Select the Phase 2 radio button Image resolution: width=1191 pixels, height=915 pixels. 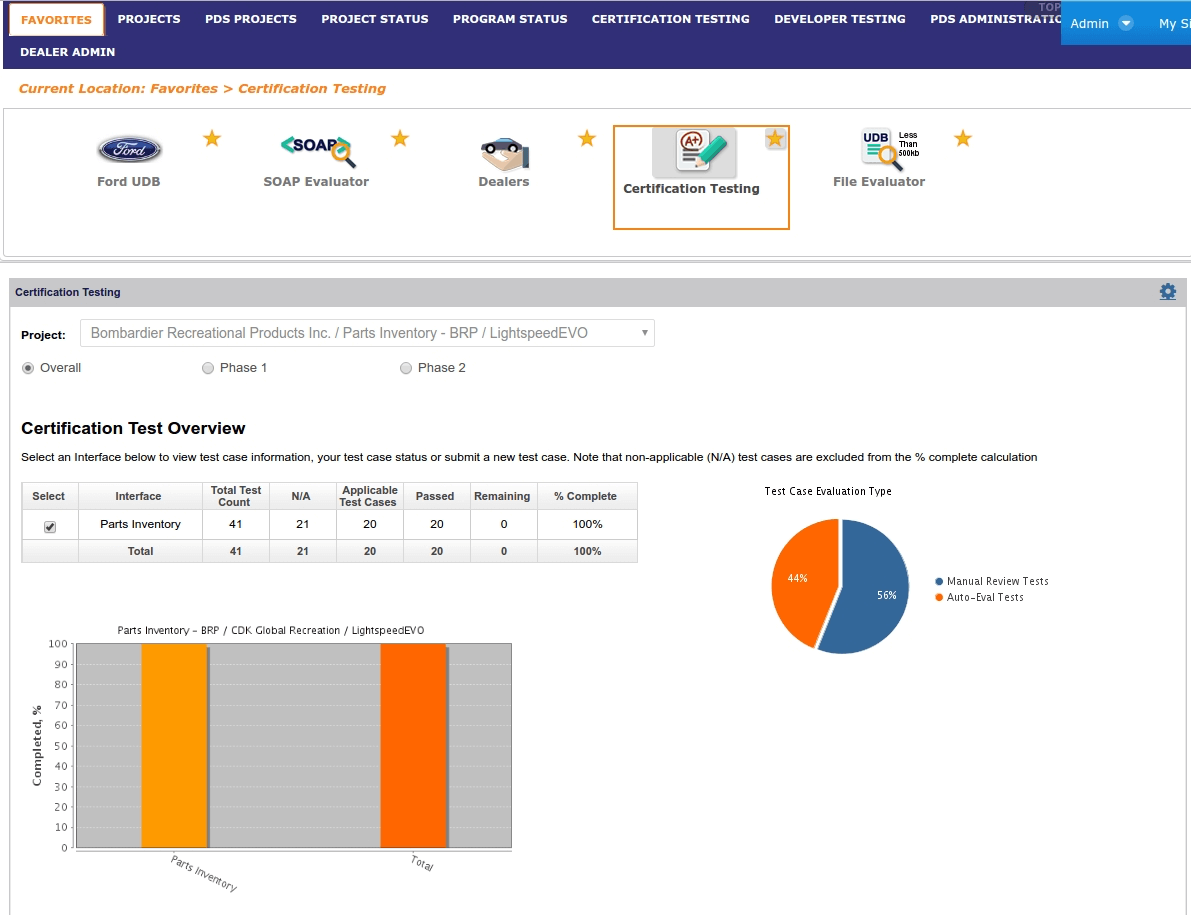point(406,368)
